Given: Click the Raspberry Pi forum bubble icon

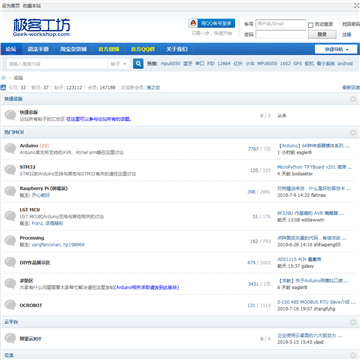Looking at the screenshot, I should pos(10,191).
